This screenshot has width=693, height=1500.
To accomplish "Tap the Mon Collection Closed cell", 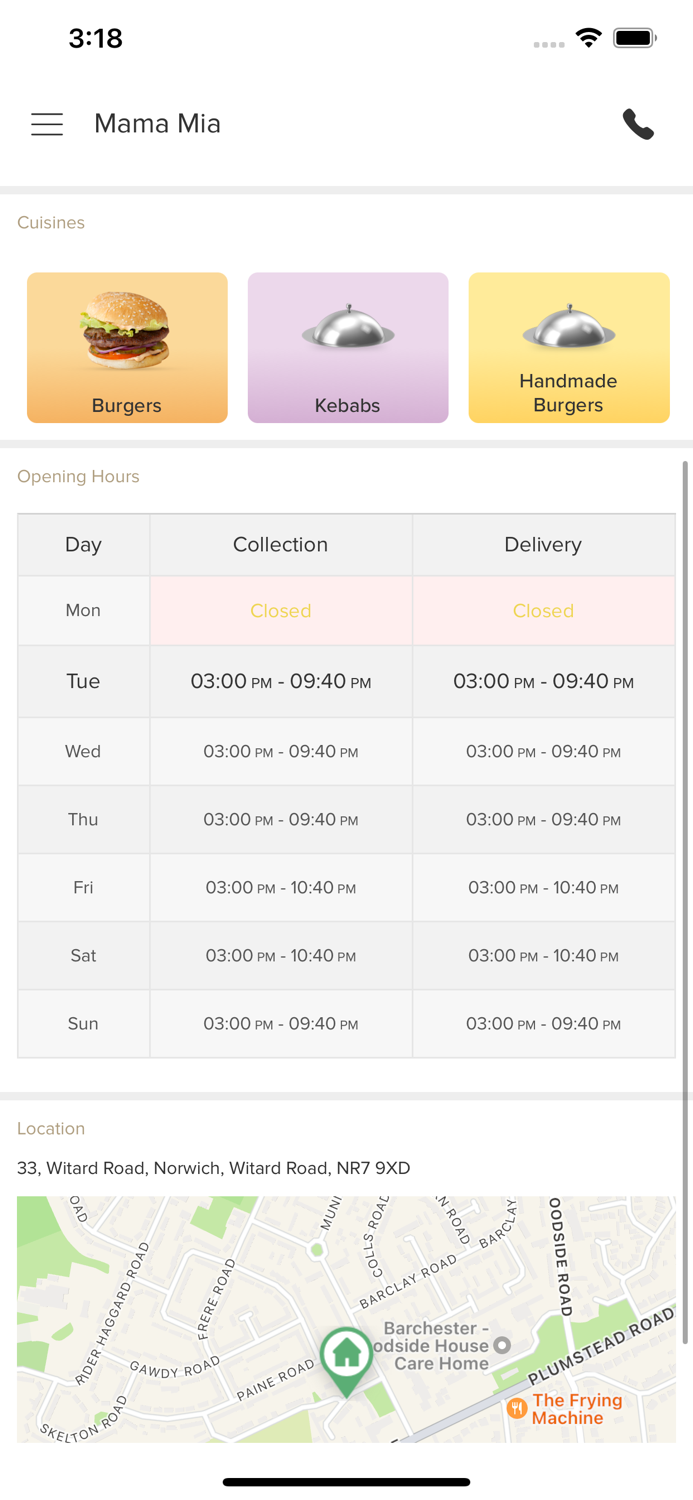I will [x=280, y=610].
